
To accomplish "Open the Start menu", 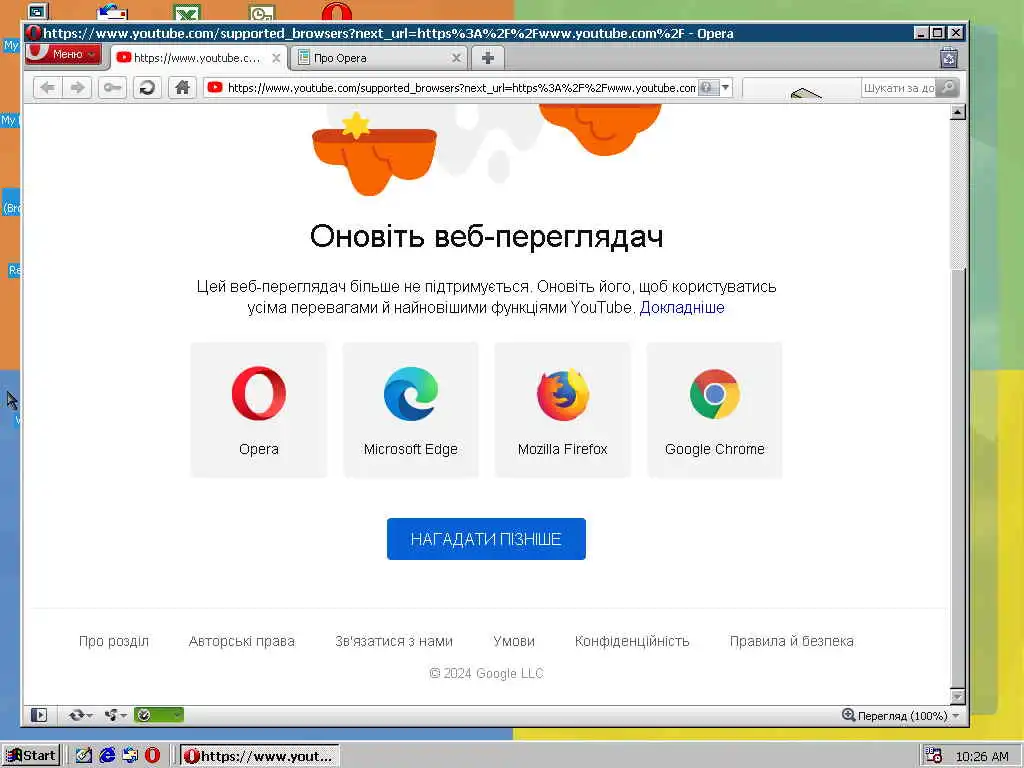I will [31, 756].
